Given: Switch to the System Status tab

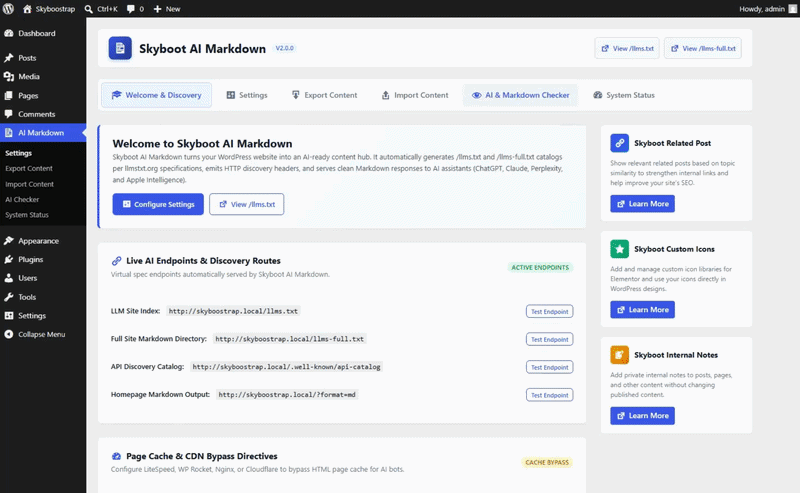Looking at the screenshot, I should click(x=624, y=95).
